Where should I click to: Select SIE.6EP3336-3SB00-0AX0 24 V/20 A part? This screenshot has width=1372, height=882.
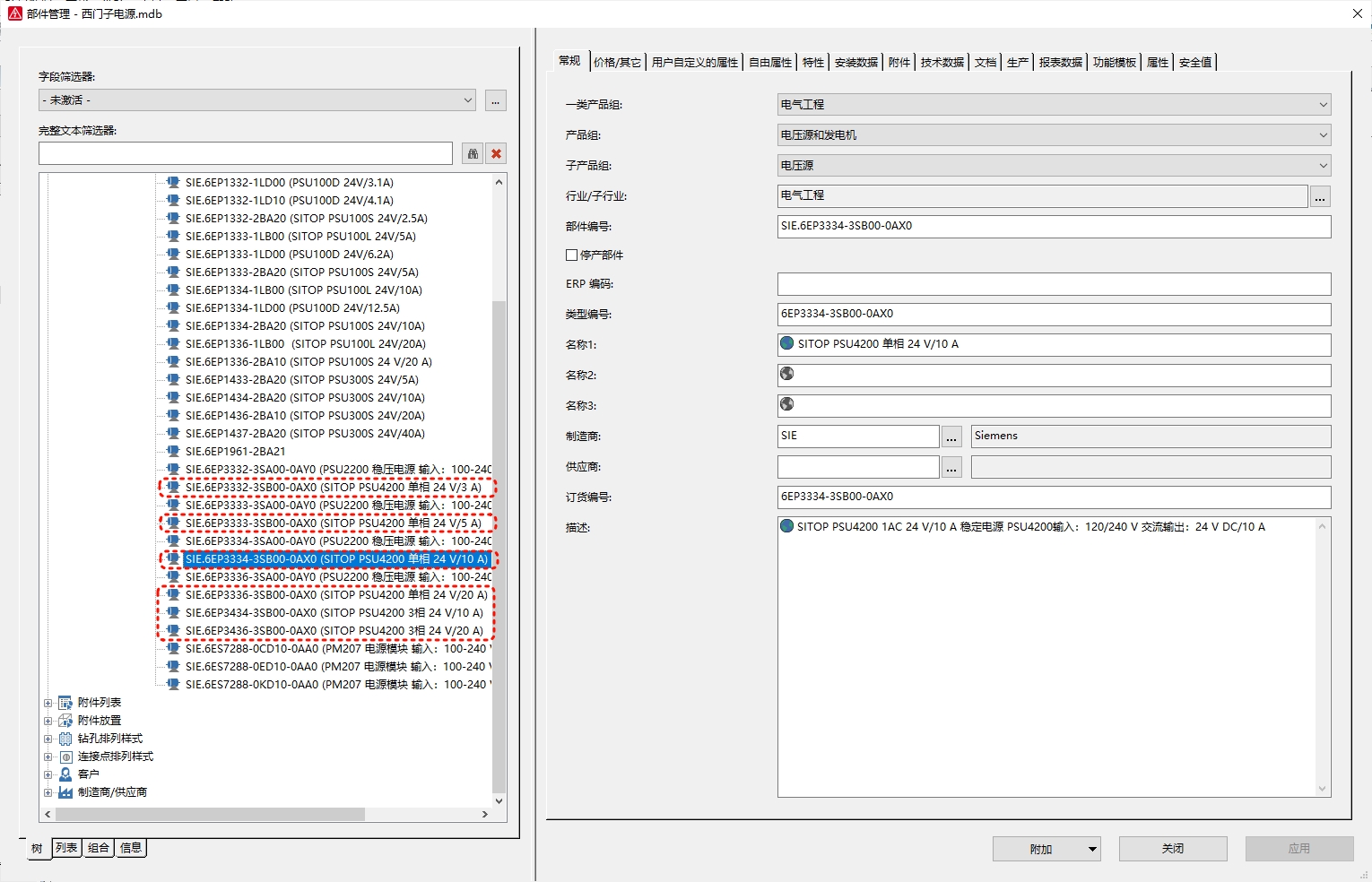click(336, 595)
